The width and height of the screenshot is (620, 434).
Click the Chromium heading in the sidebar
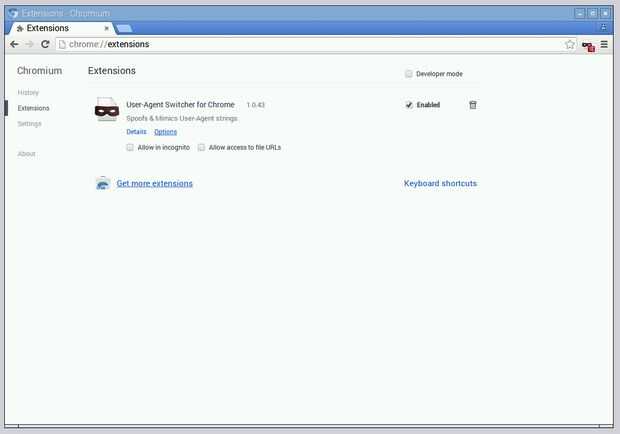click(40, 71)
